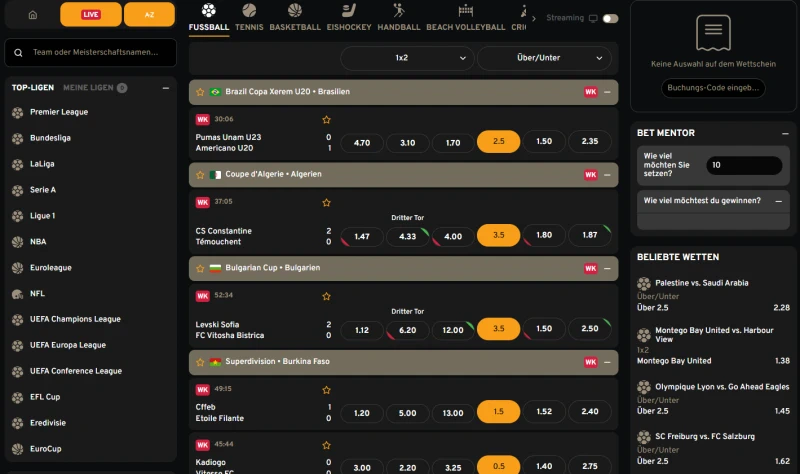
Task: Favorite the Brazil Copa Xerem U20 league star
Action: 200,92
